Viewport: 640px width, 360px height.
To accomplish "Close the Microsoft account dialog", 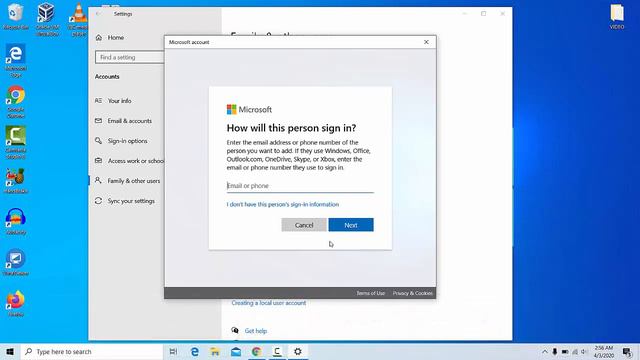I will point(426,42).
